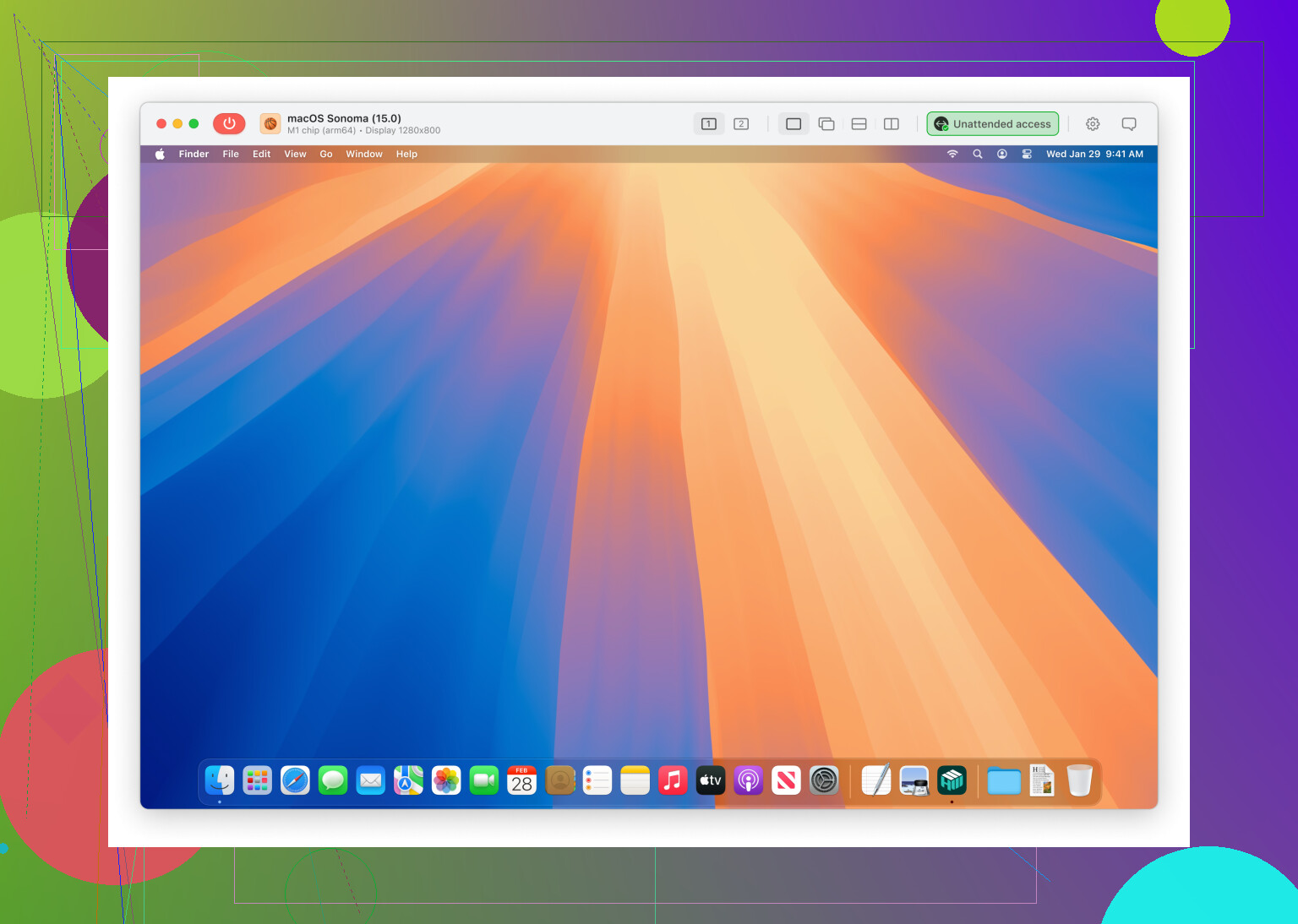
Task: Switch to display 2
Action: coord(741,124)
